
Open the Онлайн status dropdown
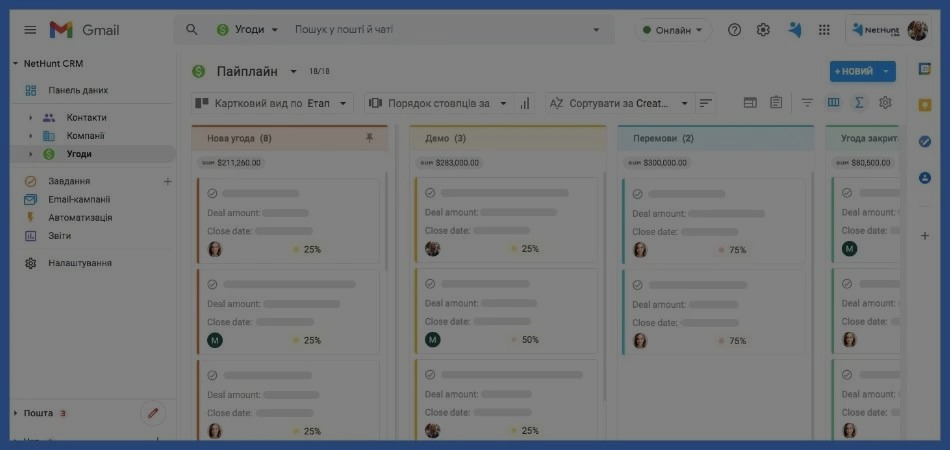pos(673,30)
